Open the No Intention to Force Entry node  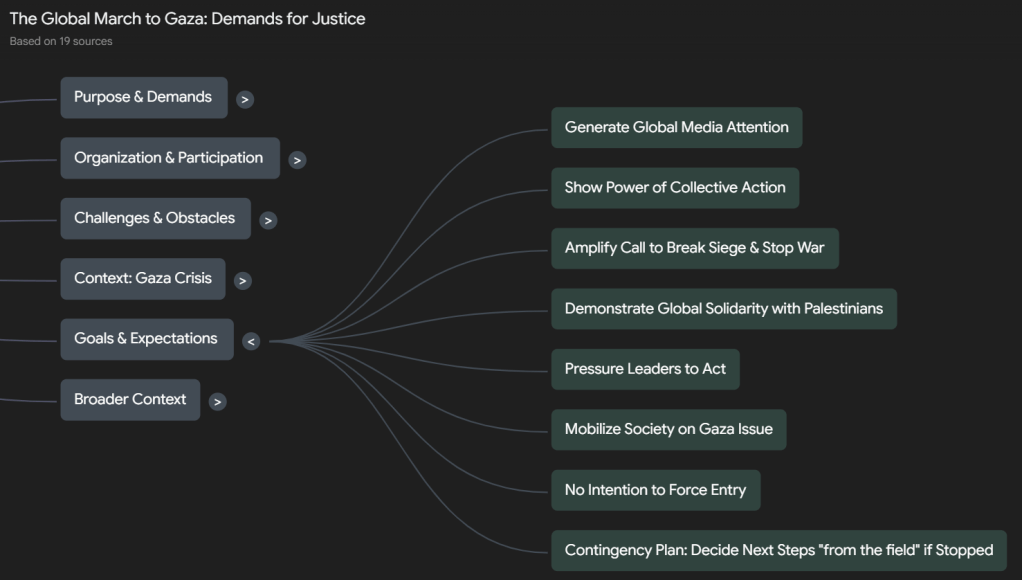click(x=655, y=490)
